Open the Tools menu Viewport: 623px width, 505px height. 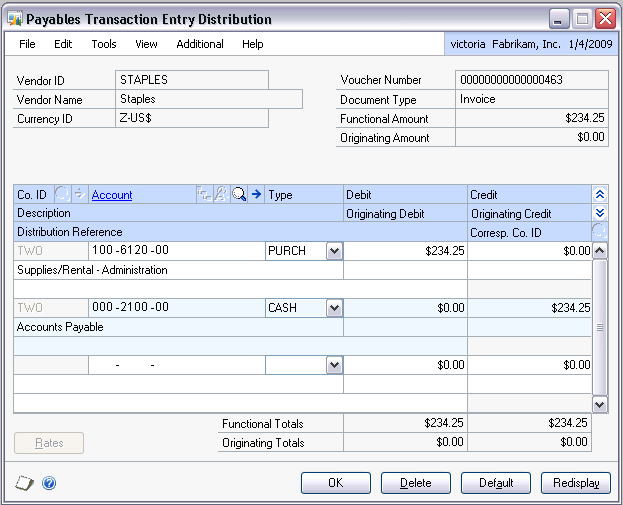tap(104, 44)
